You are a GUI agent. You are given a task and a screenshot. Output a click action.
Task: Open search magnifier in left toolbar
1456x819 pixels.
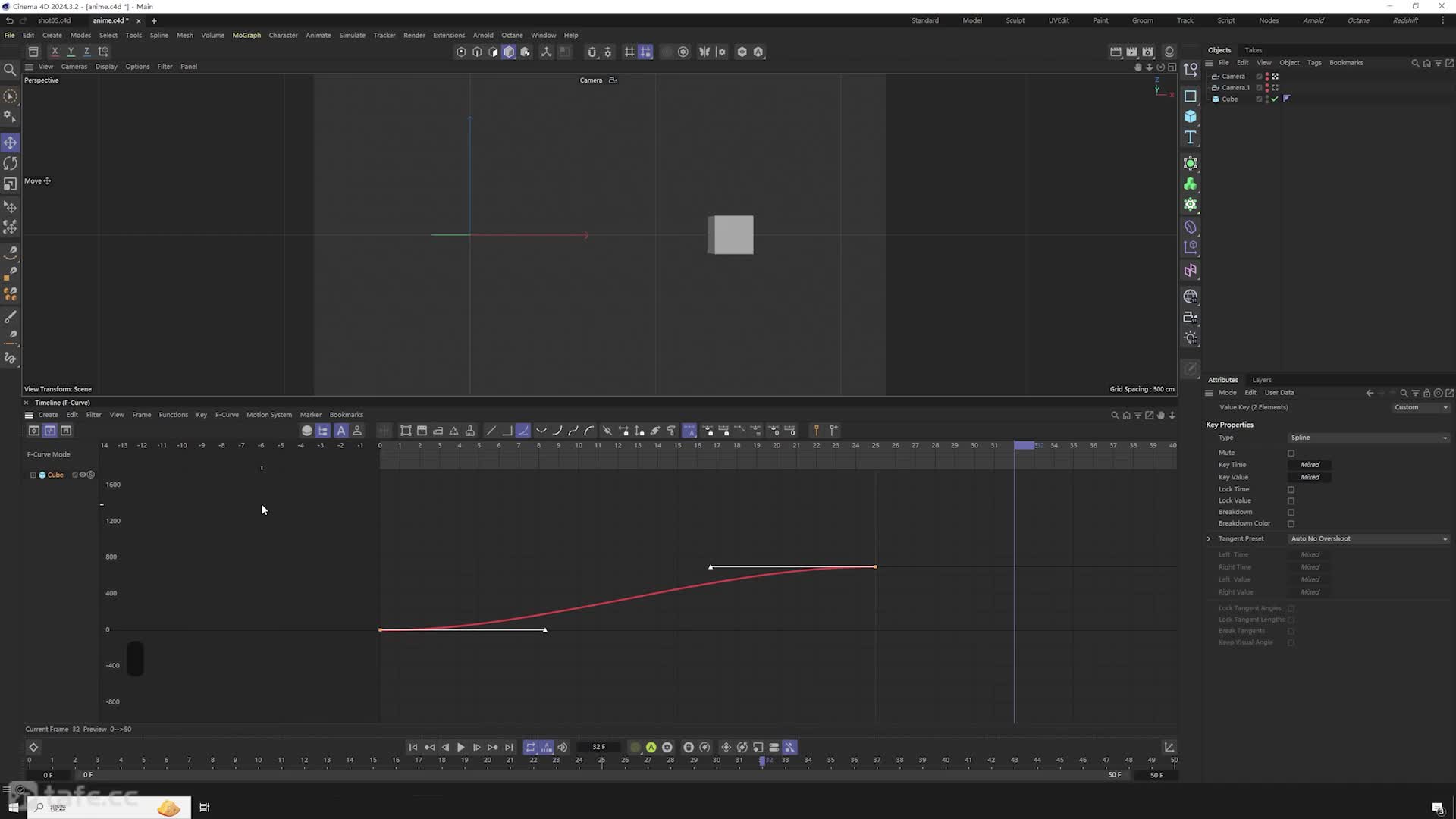(11, 70)
